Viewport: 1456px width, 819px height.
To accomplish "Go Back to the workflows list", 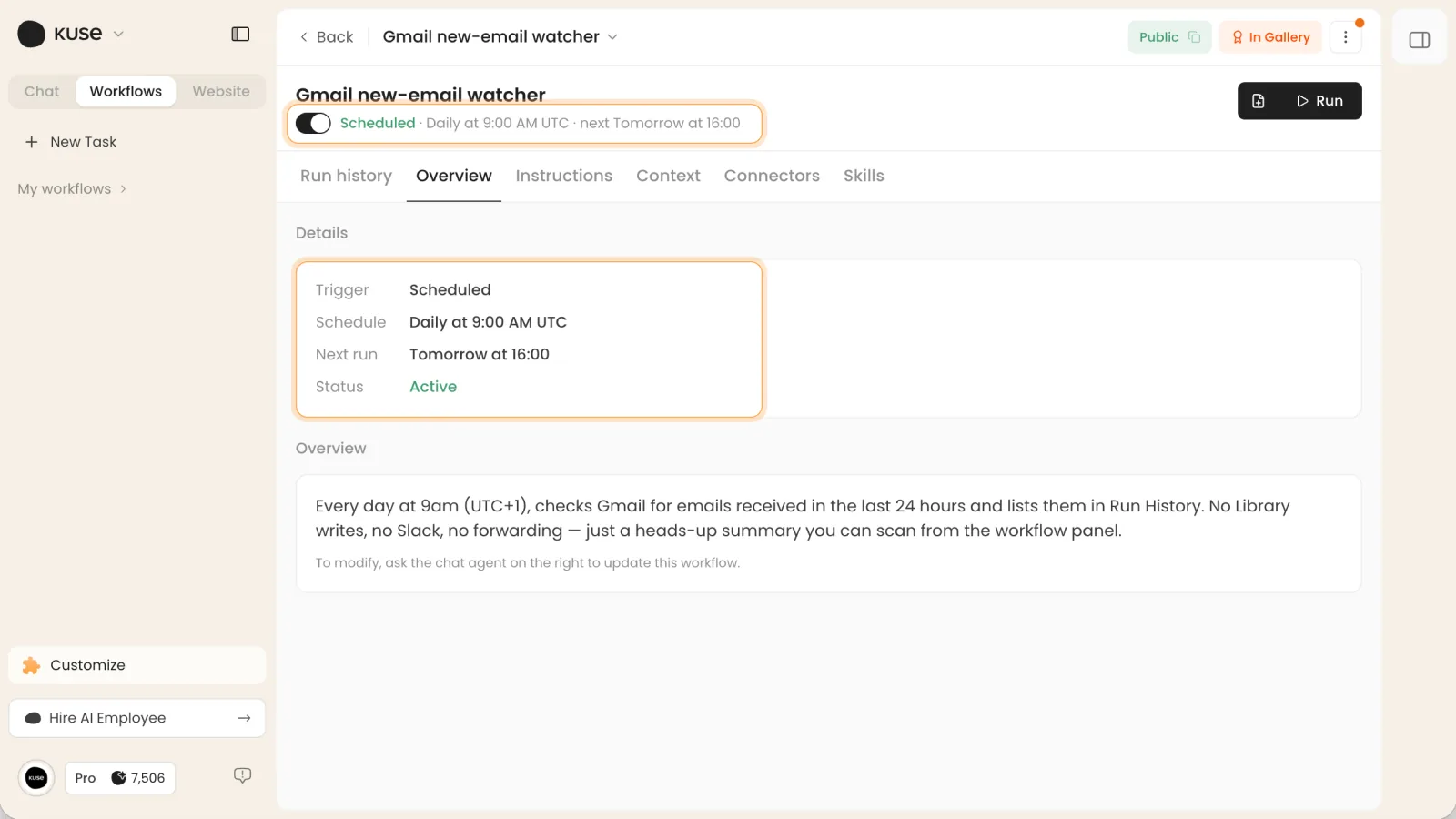I will tap(327, 36).
